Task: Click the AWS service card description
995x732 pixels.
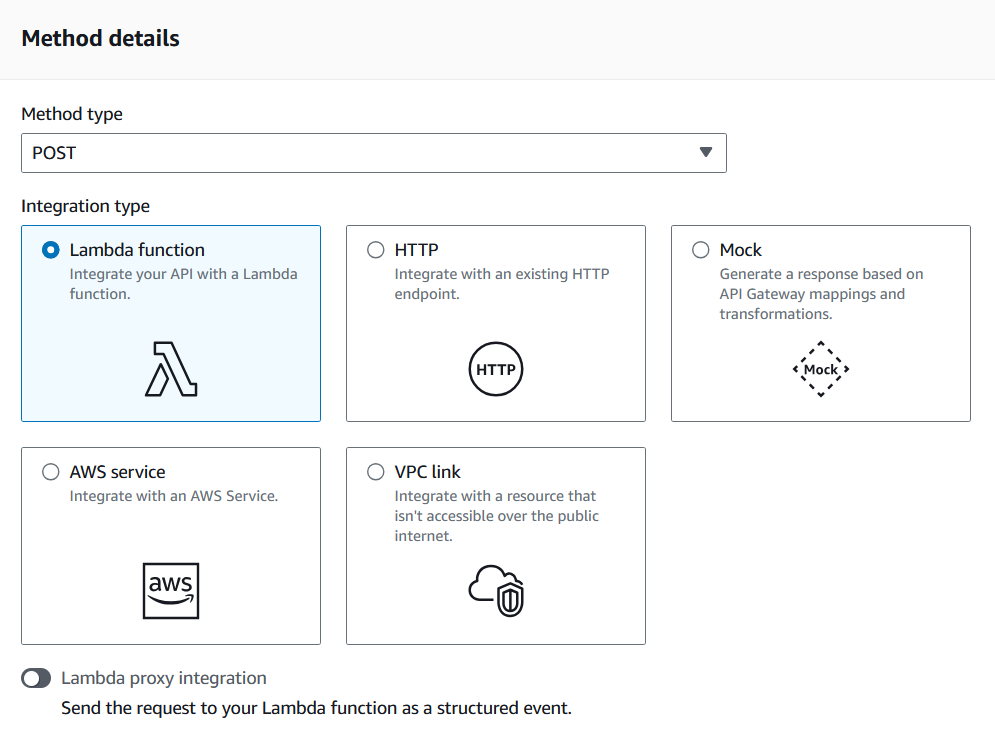Action: 173,496
